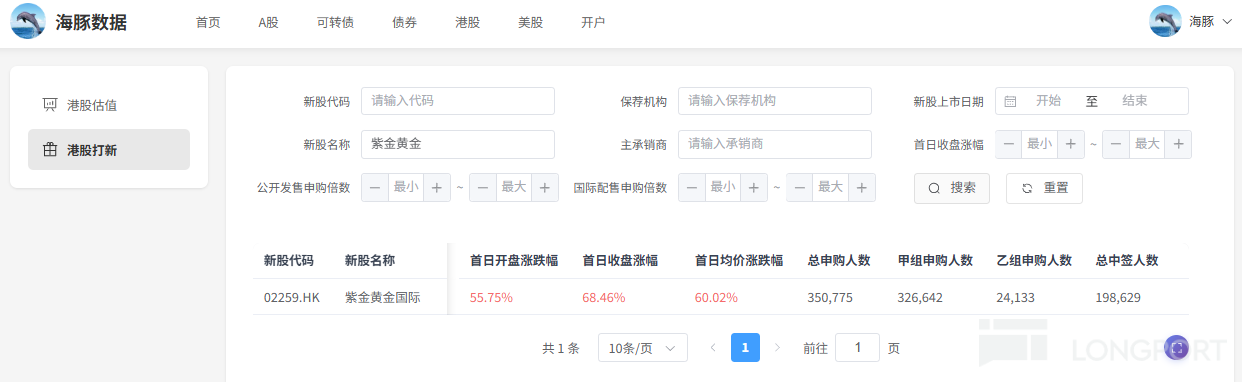Open the 开户 menu item
Viewport: 1242px width, 382px height.
pyautogui.click(x=593, y=22)
